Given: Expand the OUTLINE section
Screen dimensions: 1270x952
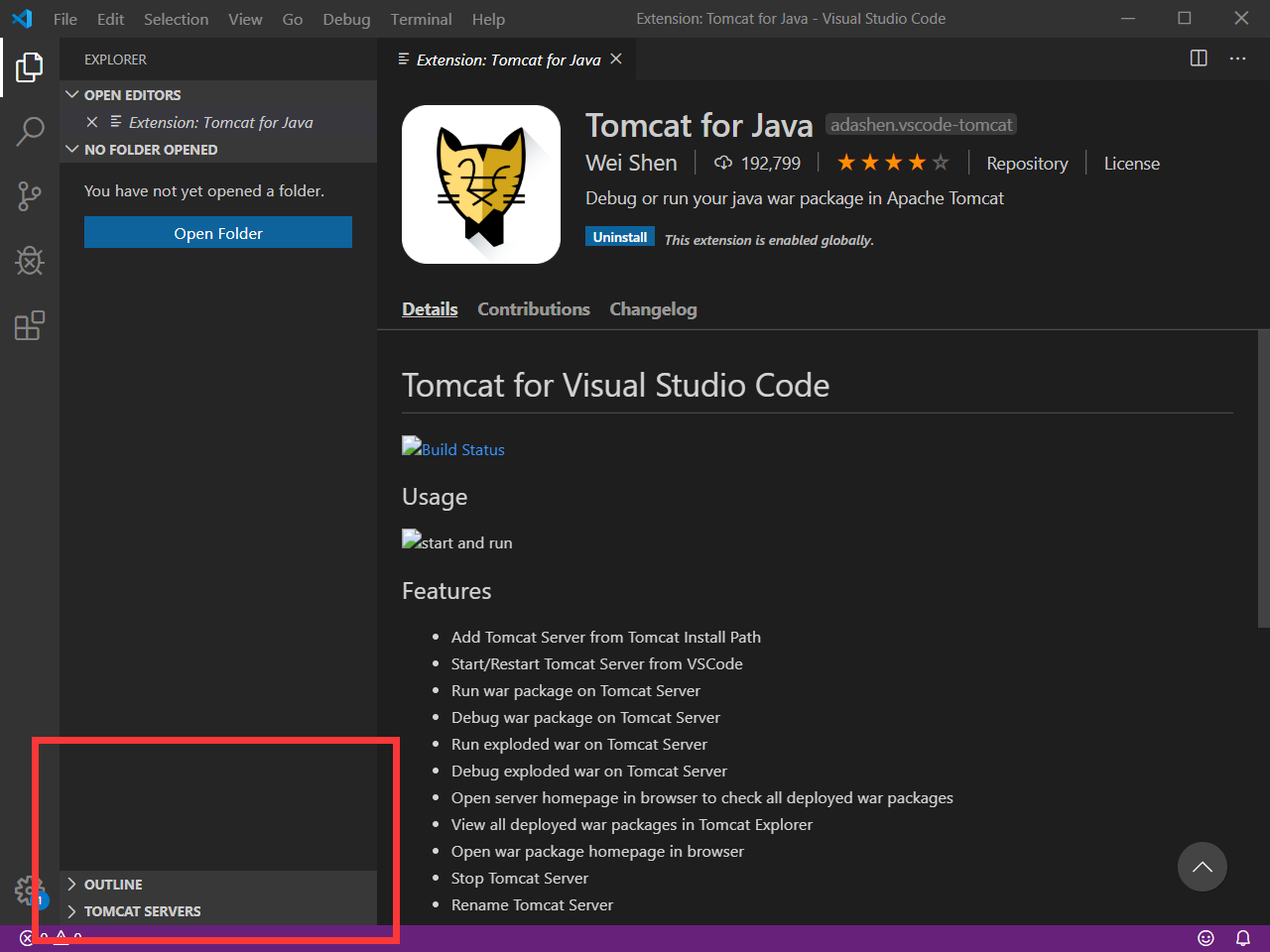Looking at the screenshot, I should 109,884.
